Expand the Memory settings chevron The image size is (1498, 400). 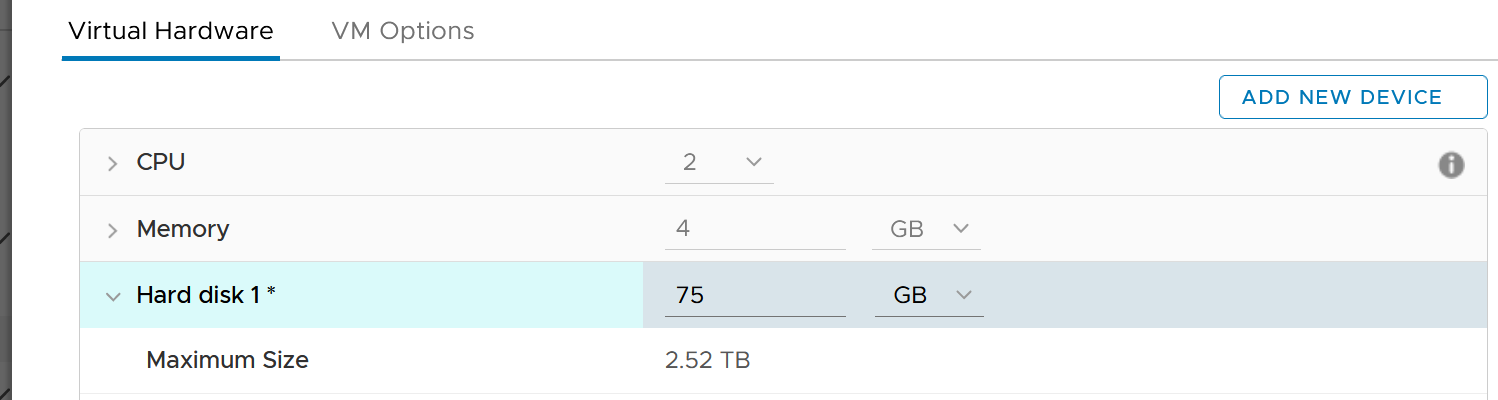pyautogui.click(x=112, y=231)
